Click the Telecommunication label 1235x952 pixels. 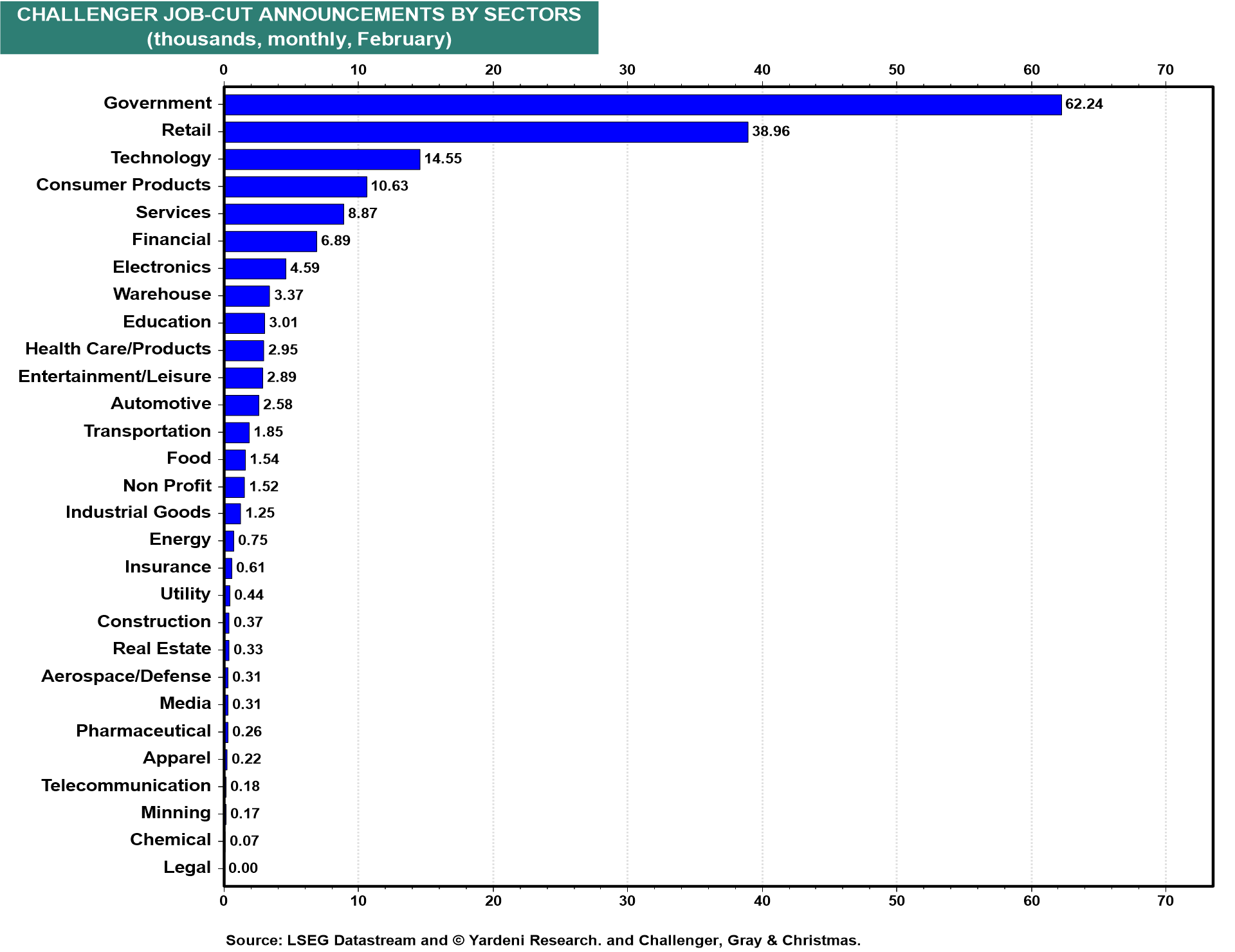pos(126,785)
